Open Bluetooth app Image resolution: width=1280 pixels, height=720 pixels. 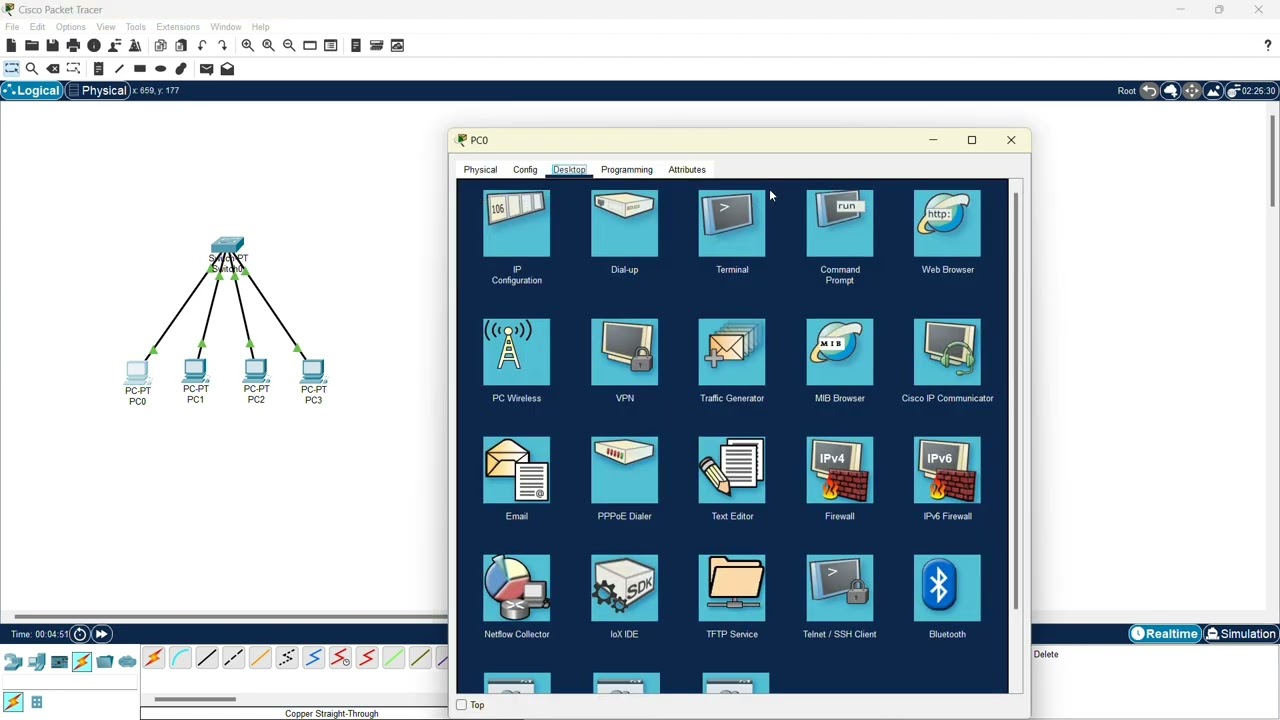[x=947, y=588]
